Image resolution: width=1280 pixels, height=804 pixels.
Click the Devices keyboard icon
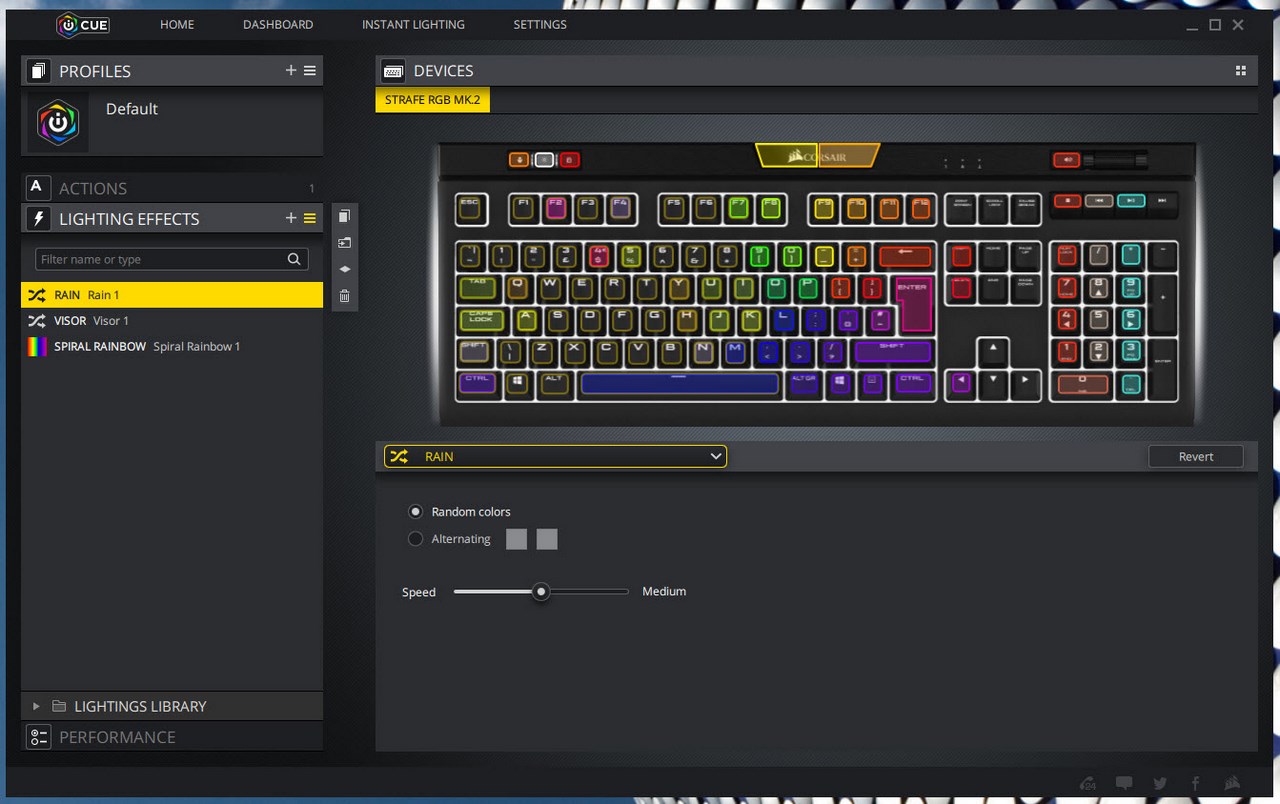point(393,71)
